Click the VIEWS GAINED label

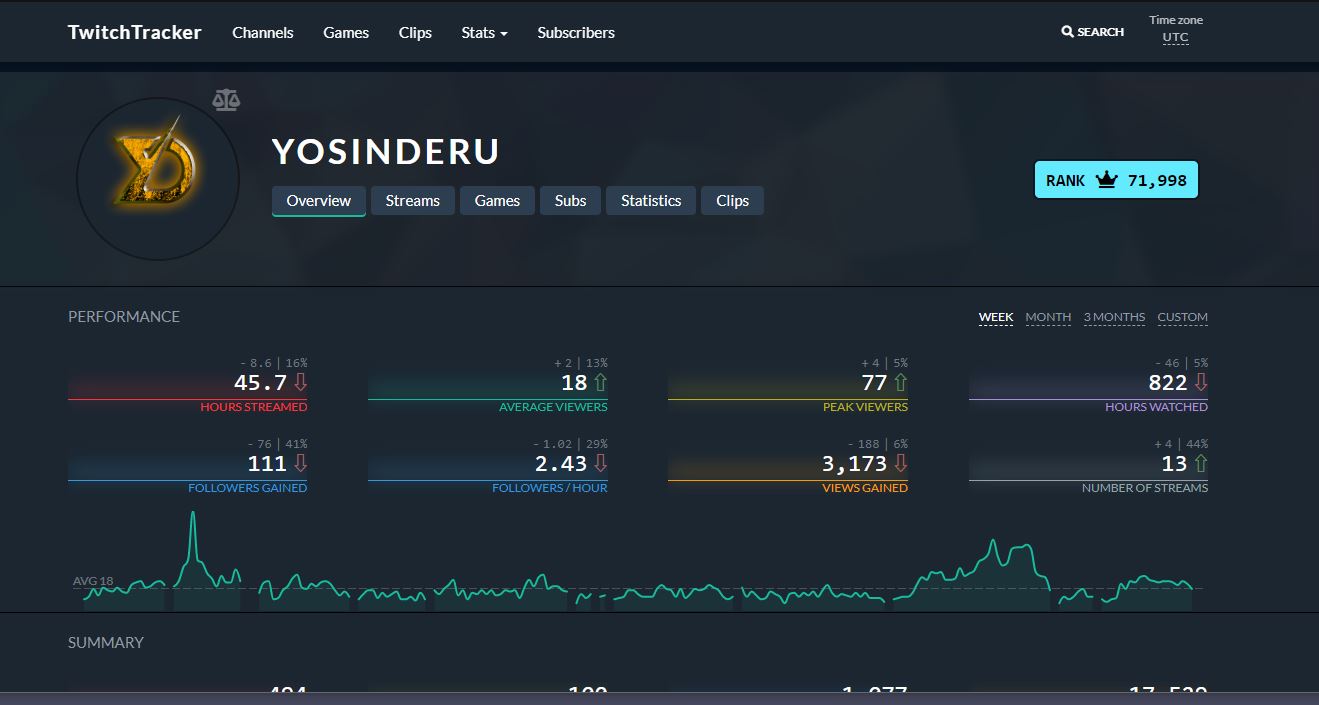(x=865, y=488)
